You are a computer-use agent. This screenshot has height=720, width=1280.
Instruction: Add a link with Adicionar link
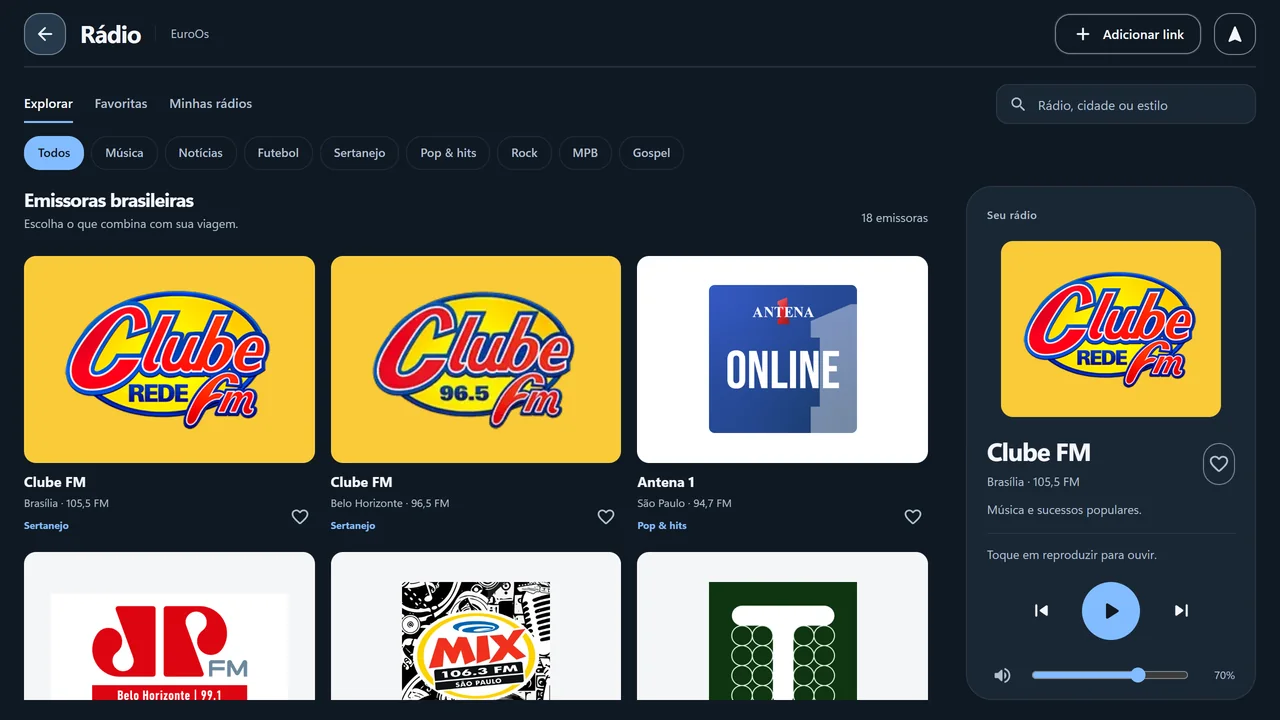point(1128,34)
